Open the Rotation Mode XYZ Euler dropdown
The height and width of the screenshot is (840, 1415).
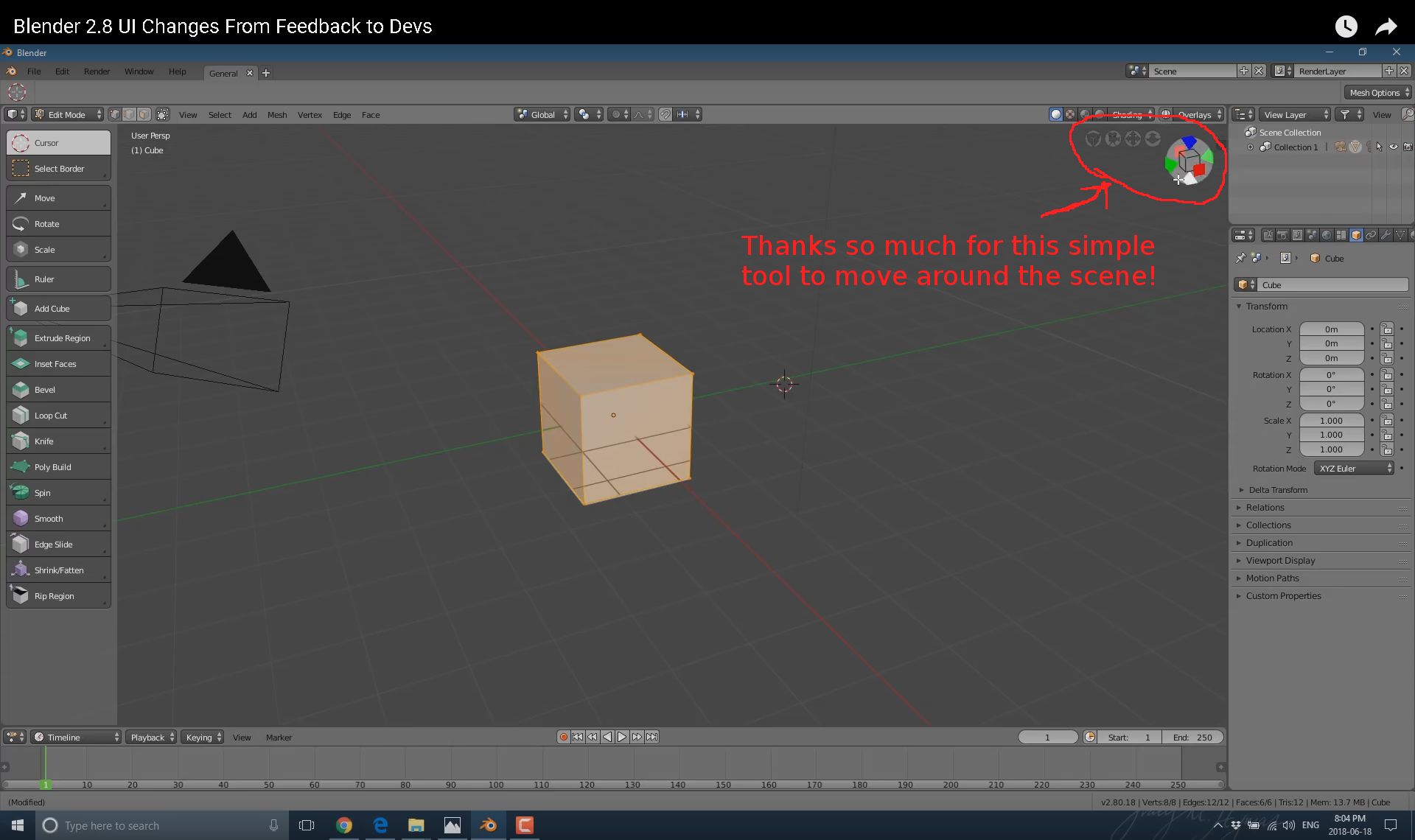click(x=1355, y=469)
